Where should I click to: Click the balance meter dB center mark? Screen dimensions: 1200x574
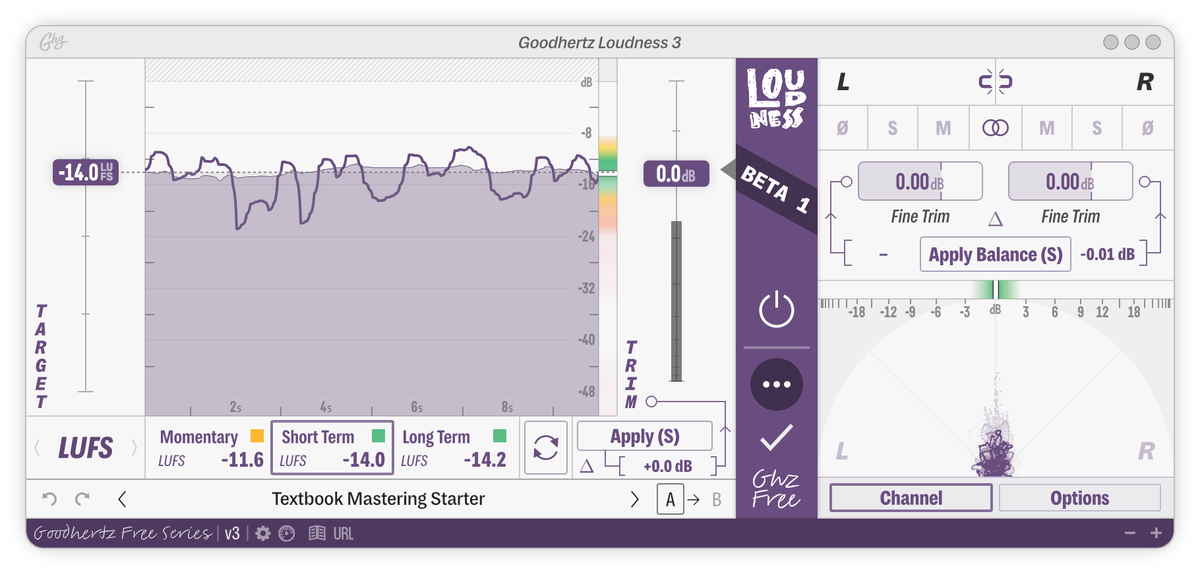click(995, 311)
